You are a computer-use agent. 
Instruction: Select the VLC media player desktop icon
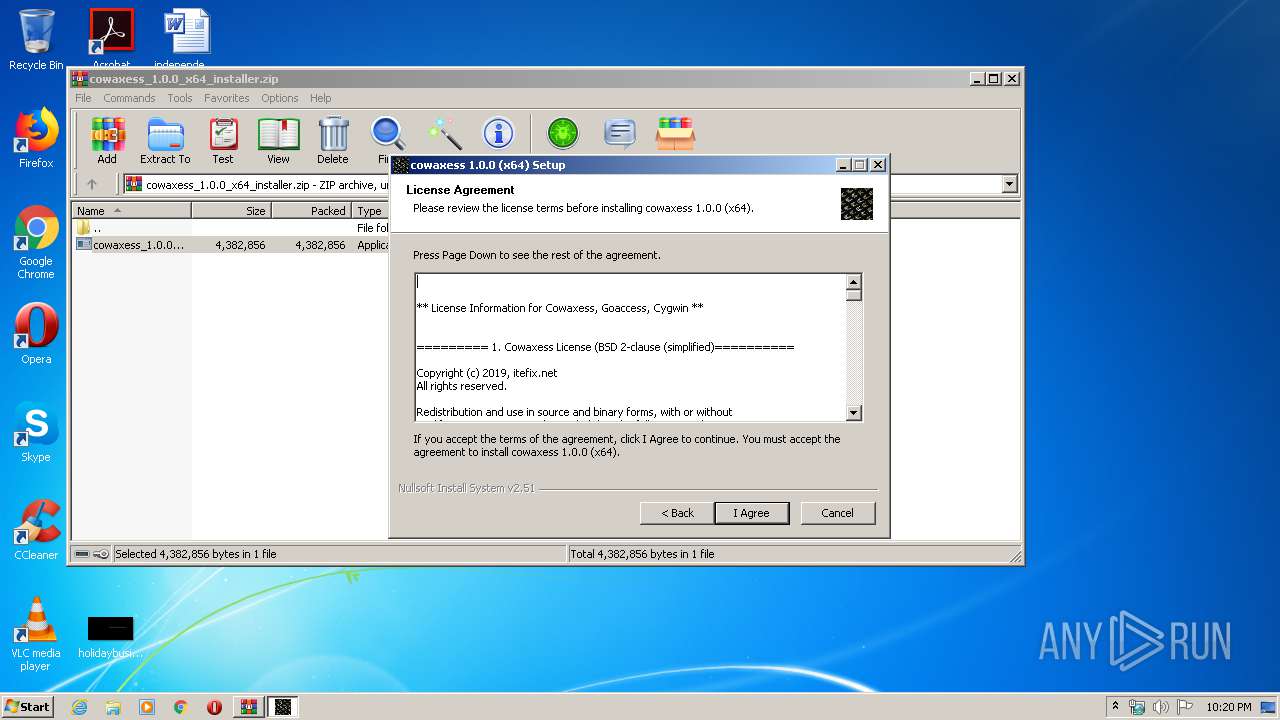[x=36, y=634]
